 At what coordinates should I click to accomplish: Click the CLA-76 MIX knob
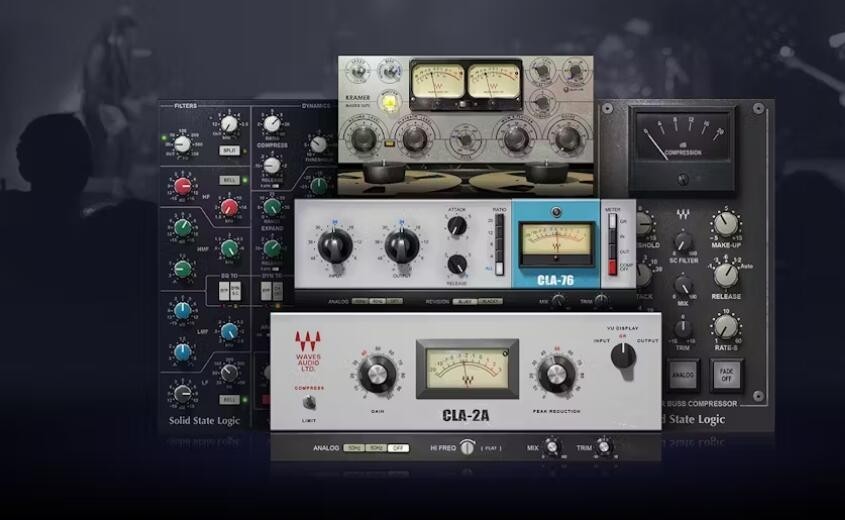(558, 301)
